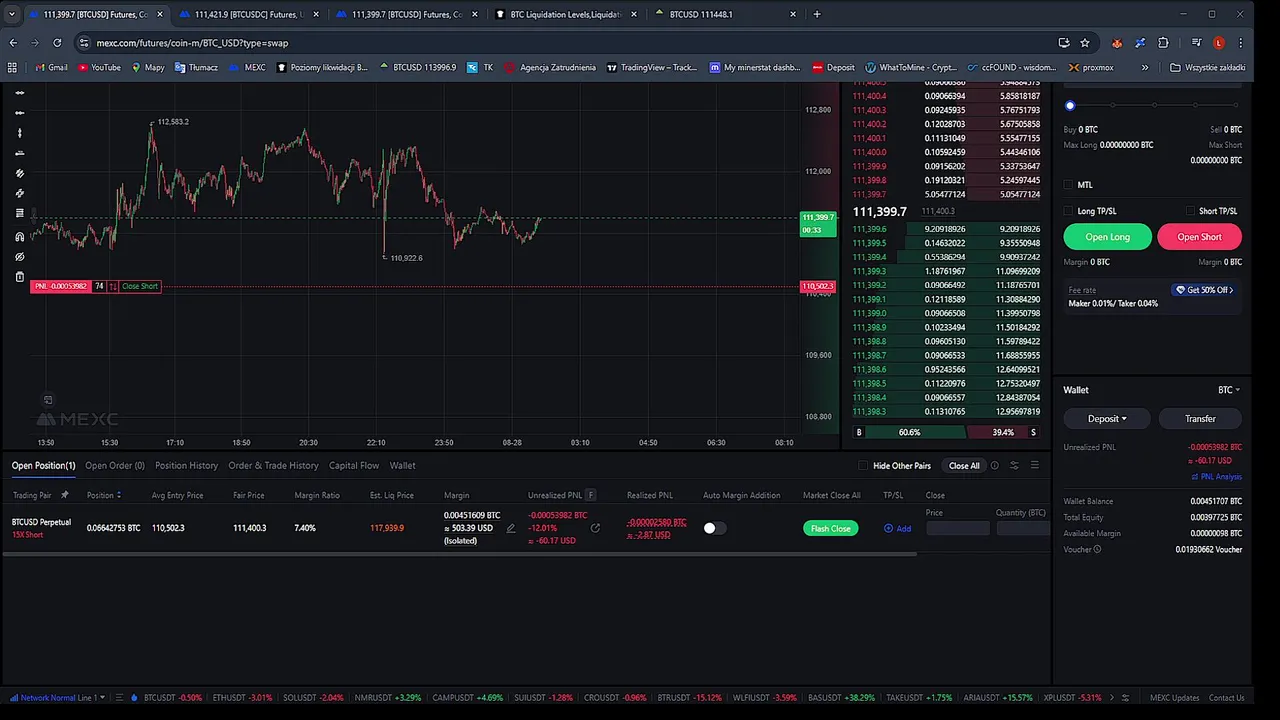This screenshot has height=720, width=1280.
Task: Open the Position History tab
Action: click(x=186, y=465)
